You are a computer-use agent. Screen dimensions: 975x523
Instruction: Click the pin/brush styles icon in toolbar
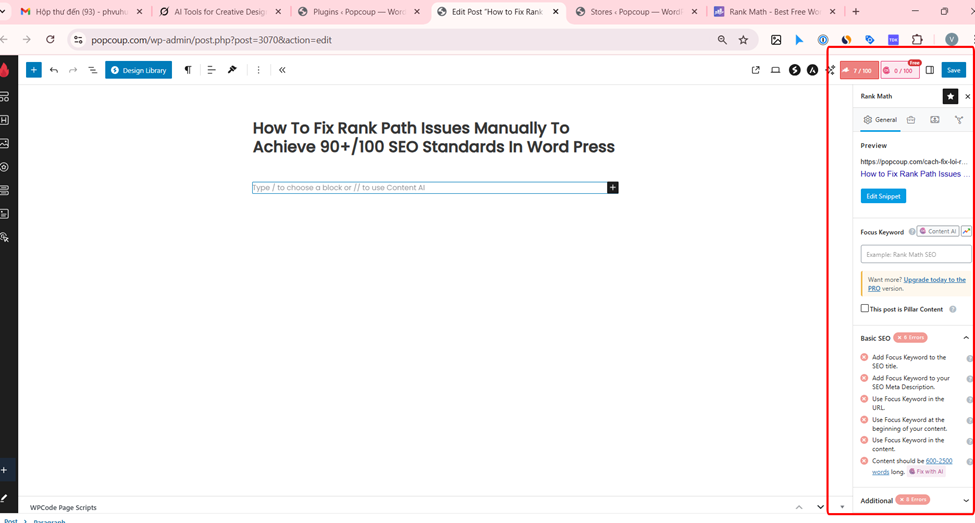(x=232, y=70)
